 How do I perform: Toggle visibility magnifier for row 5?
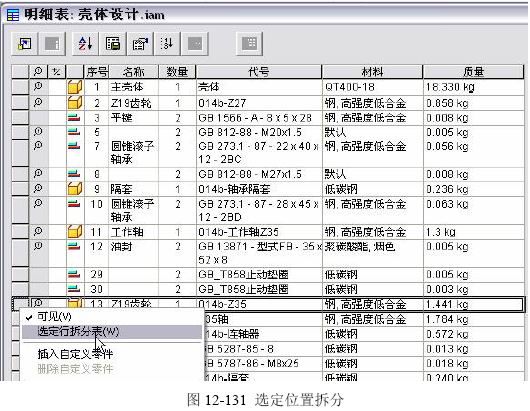tap(38, 131)
